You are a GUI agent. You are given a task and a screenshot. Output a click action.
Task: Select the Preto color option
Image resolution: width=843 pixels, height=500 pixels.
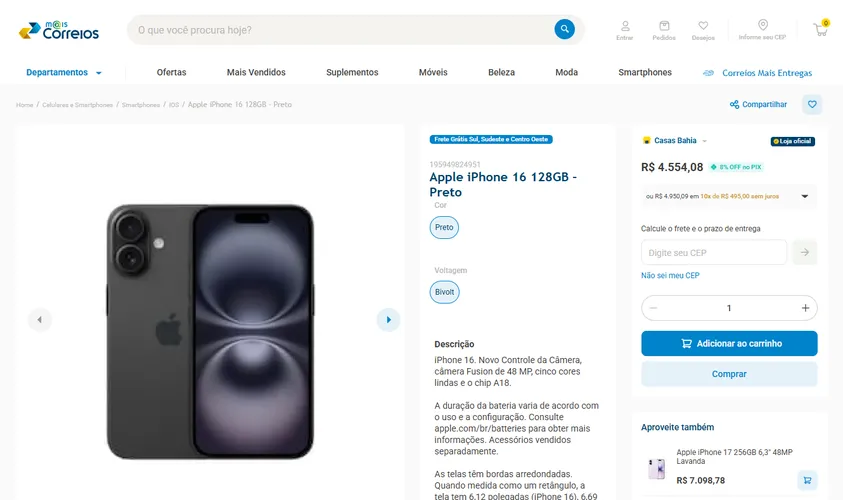click(x=444, y=227)
